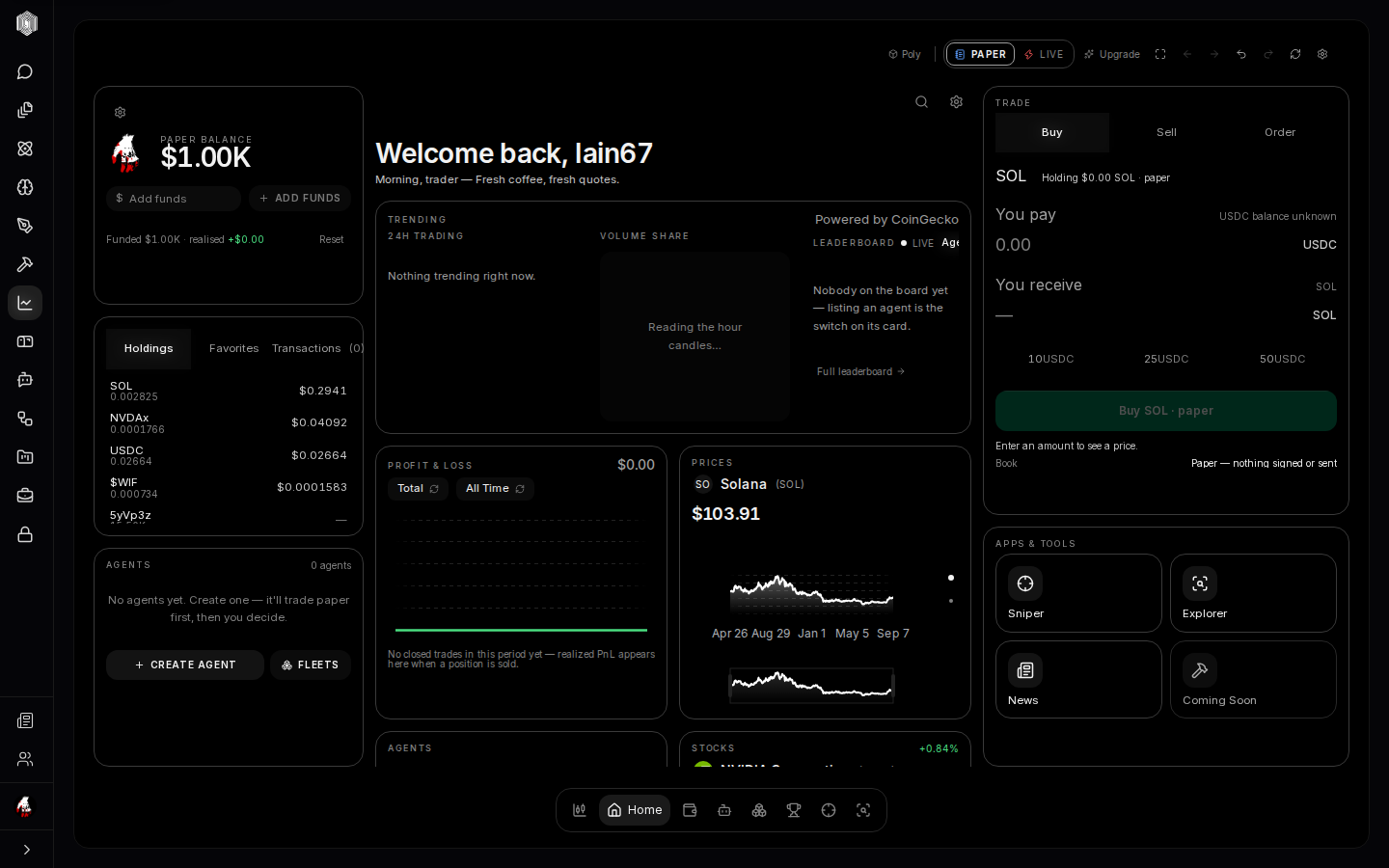Select the Order tab in Trade panel

[1280, 133]
